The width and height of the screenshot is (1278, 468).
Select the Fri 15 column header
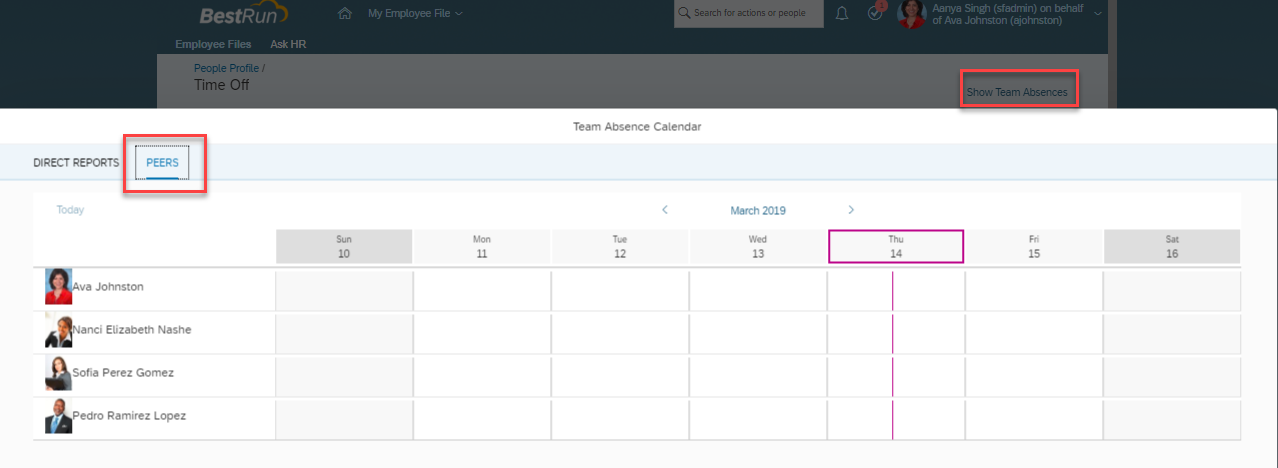(1034, 247)
